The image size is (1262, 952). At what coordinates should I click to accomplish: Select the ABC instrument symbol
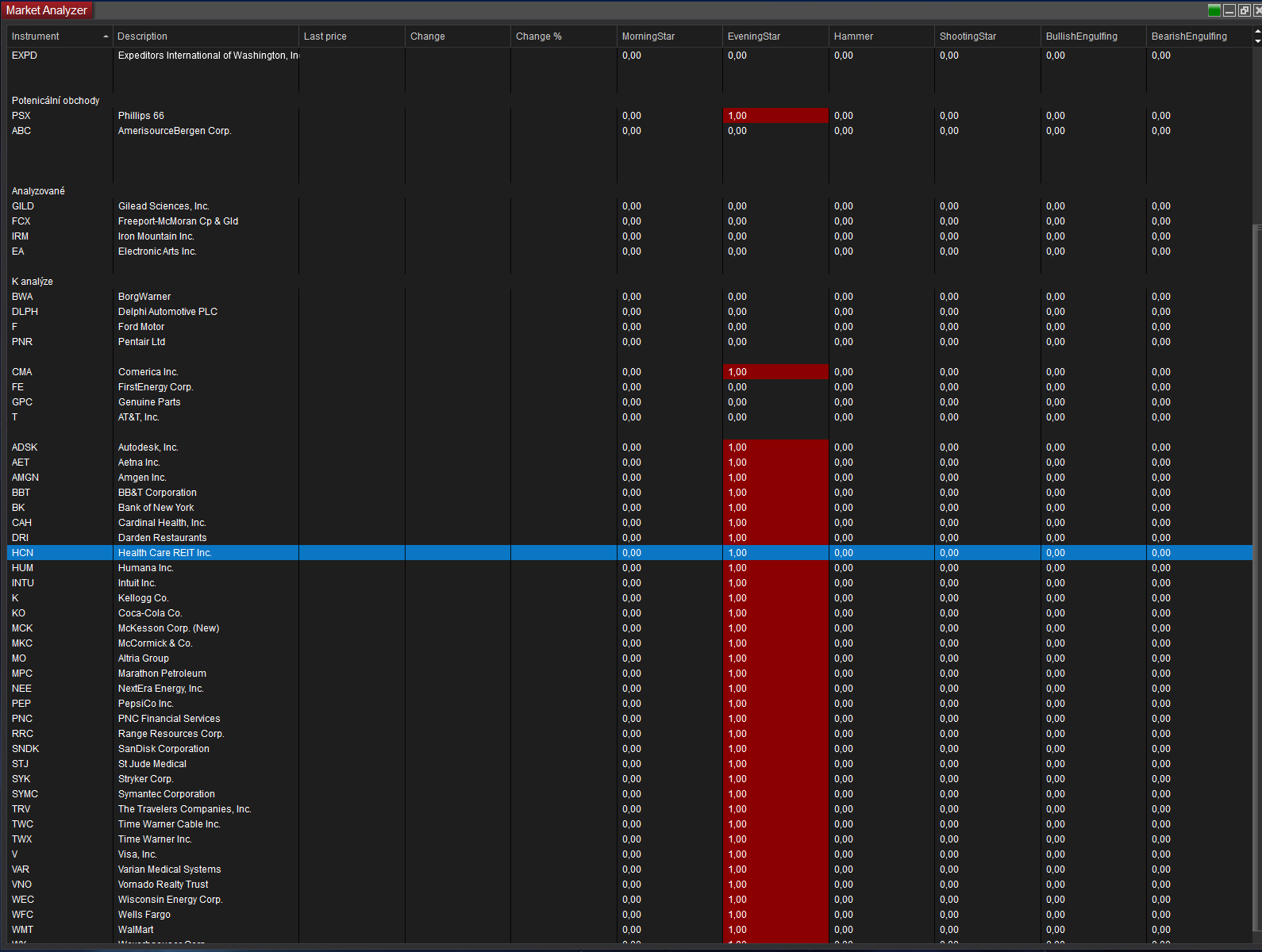21,131
